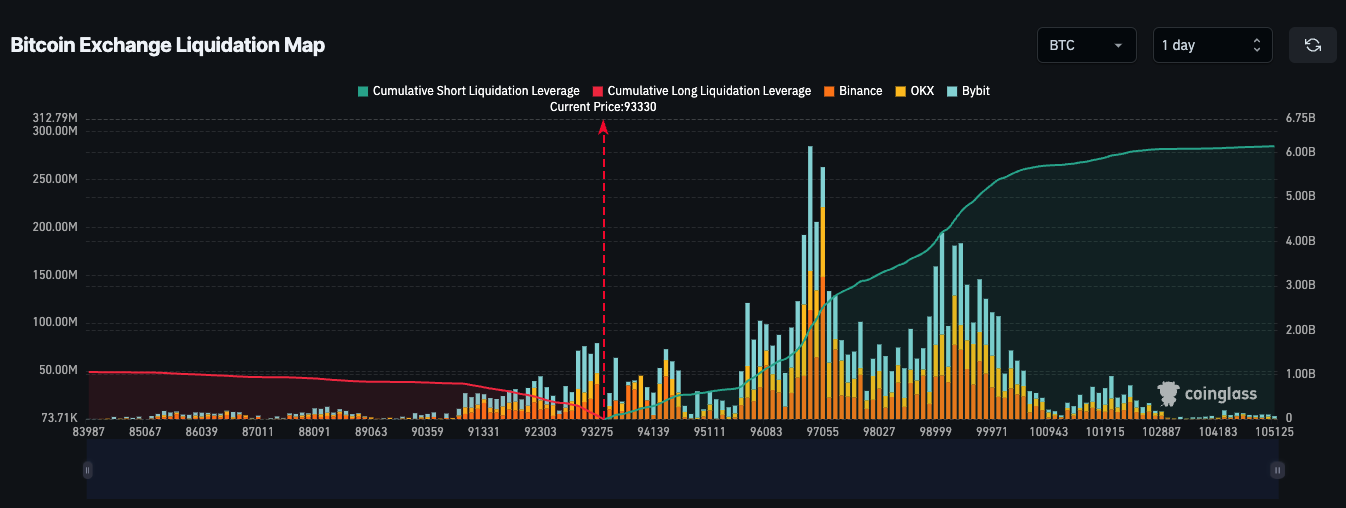This screenshot has width=1346, height=508.
Task: Click the green Cumulative Short legend marker
Action: point(363,91)
